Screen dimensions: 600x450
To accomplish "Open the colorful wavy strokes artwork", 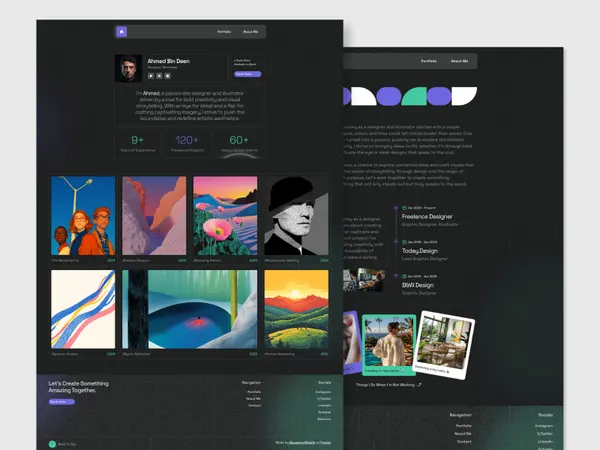I will coord(83,309).
